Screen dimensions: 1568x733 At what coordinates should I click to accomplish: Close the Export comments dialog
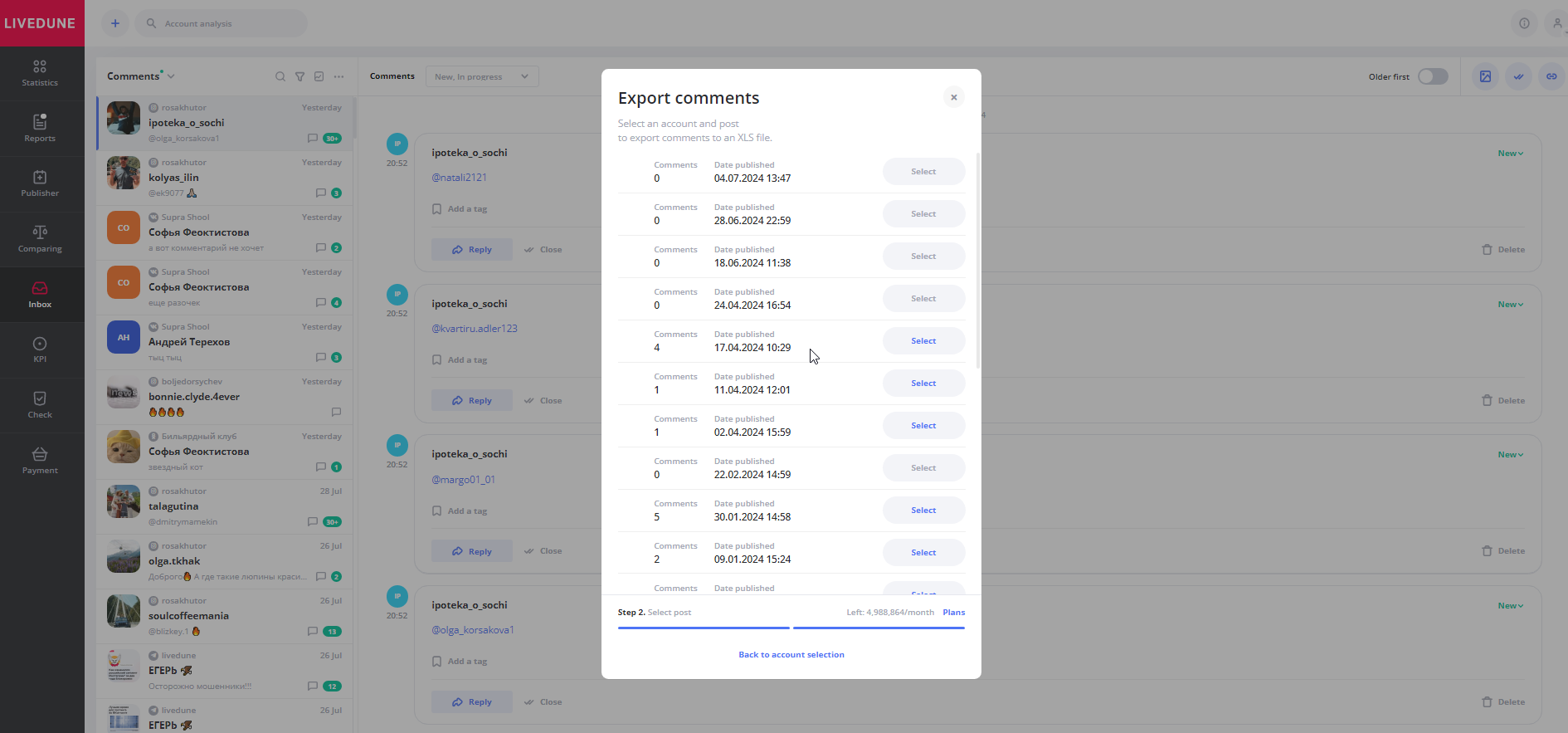click(x=954, y=97)
